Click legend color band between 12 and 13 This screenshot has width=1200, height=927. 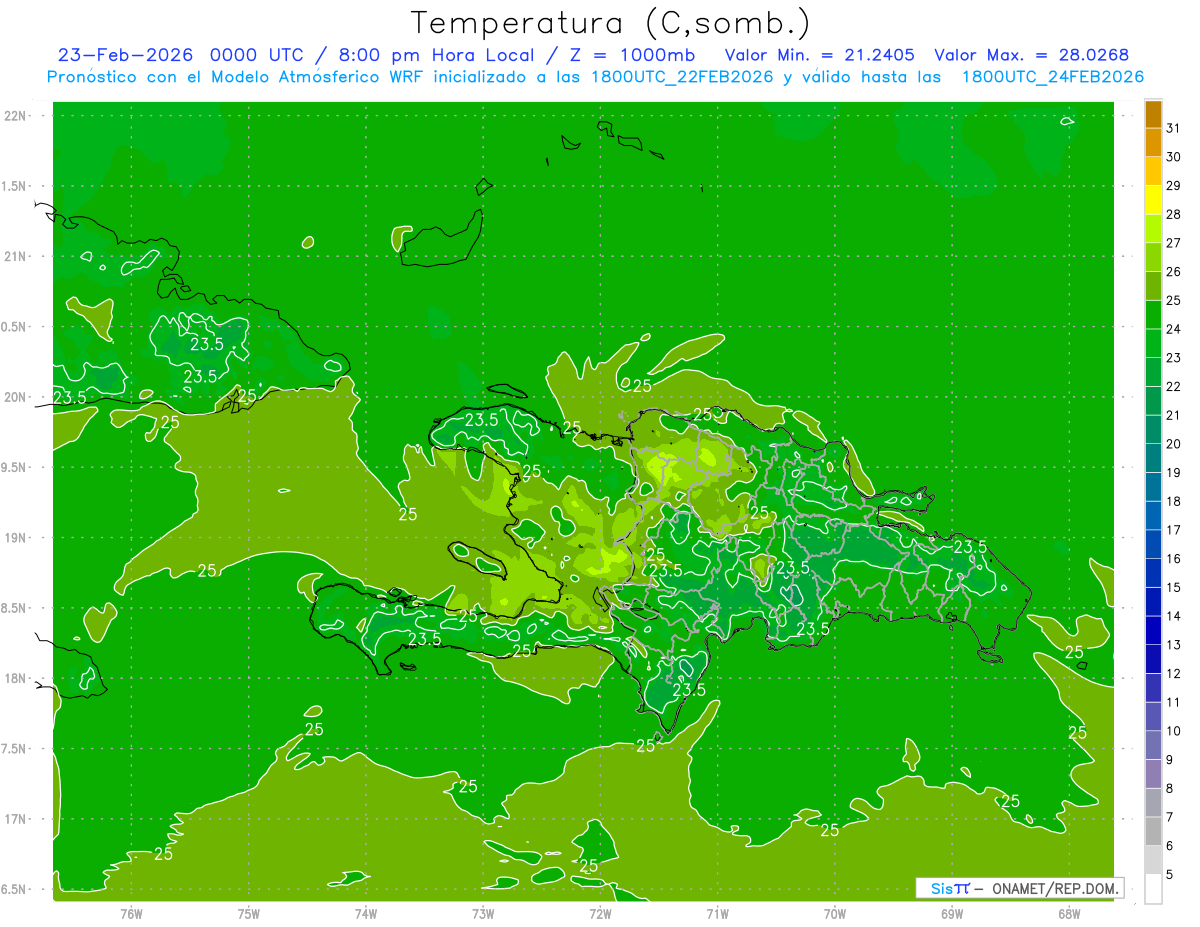tap(1153, 659)
